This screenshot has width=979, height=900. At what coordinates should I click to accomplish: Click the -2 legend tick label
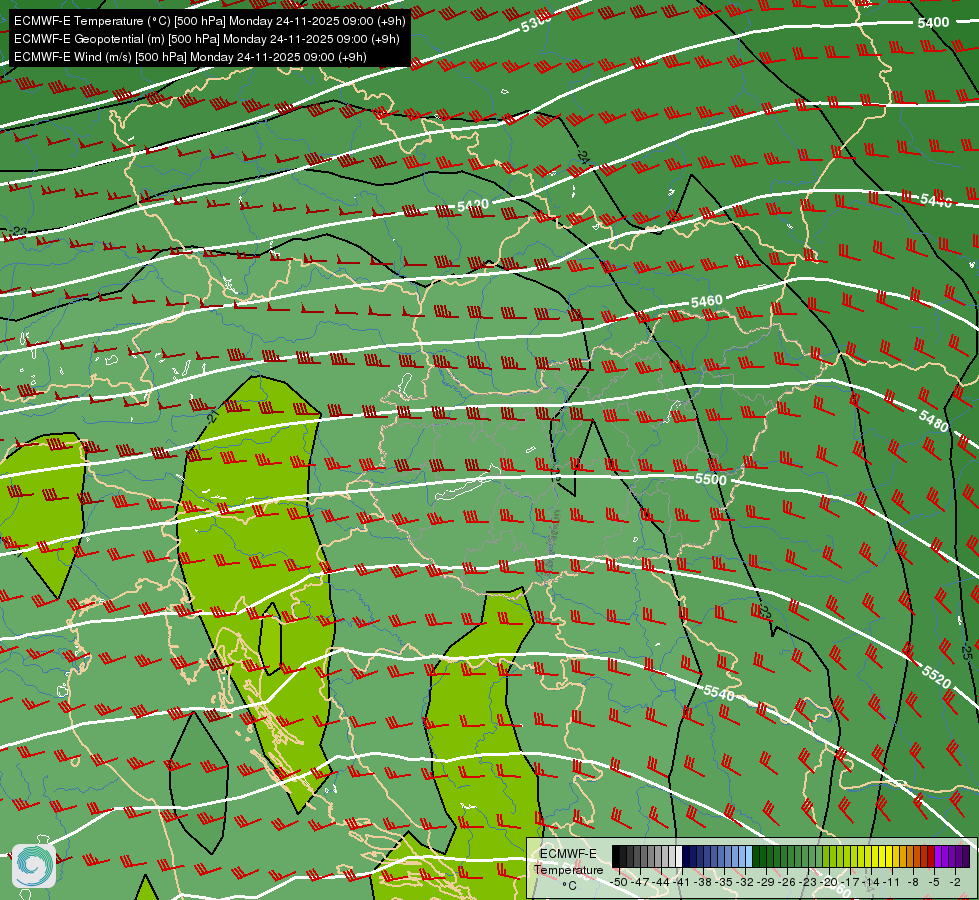[955, 882]
